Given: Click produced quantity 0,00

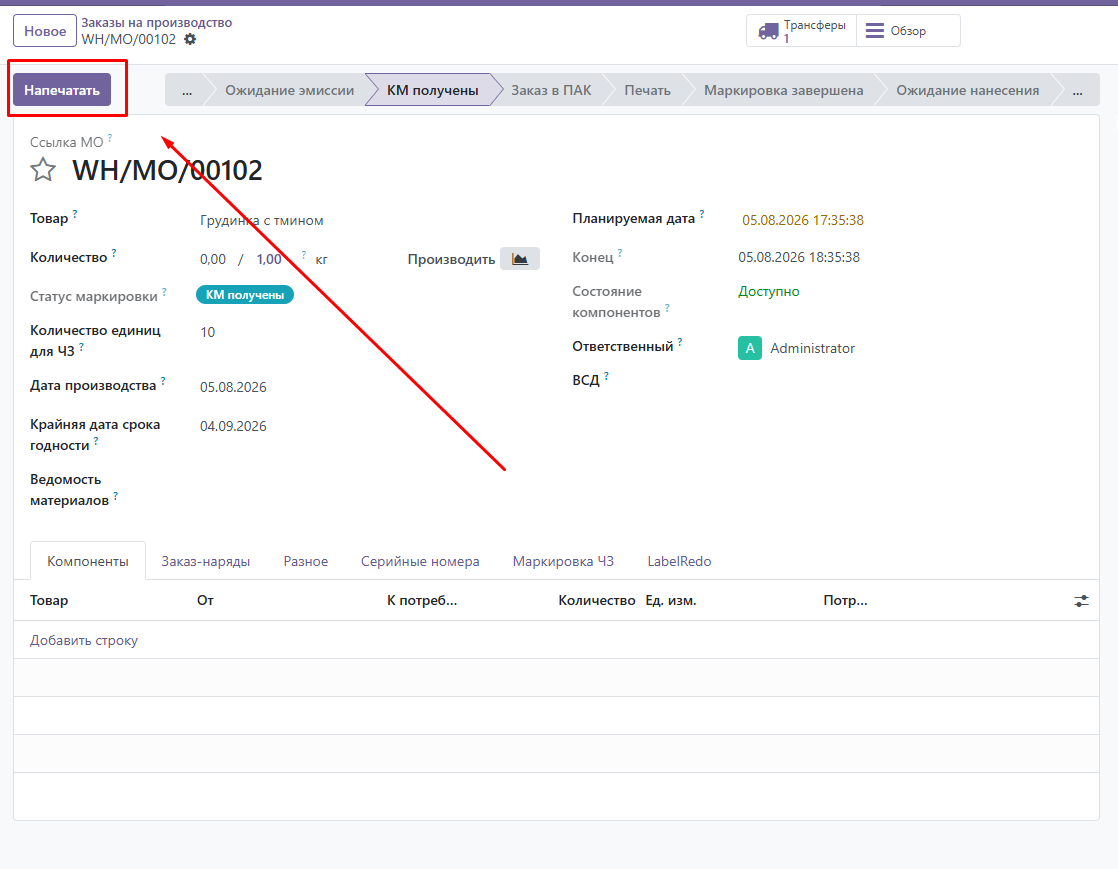Looking at the screenshot, I should pyautogui.click(x=212, y=259).
